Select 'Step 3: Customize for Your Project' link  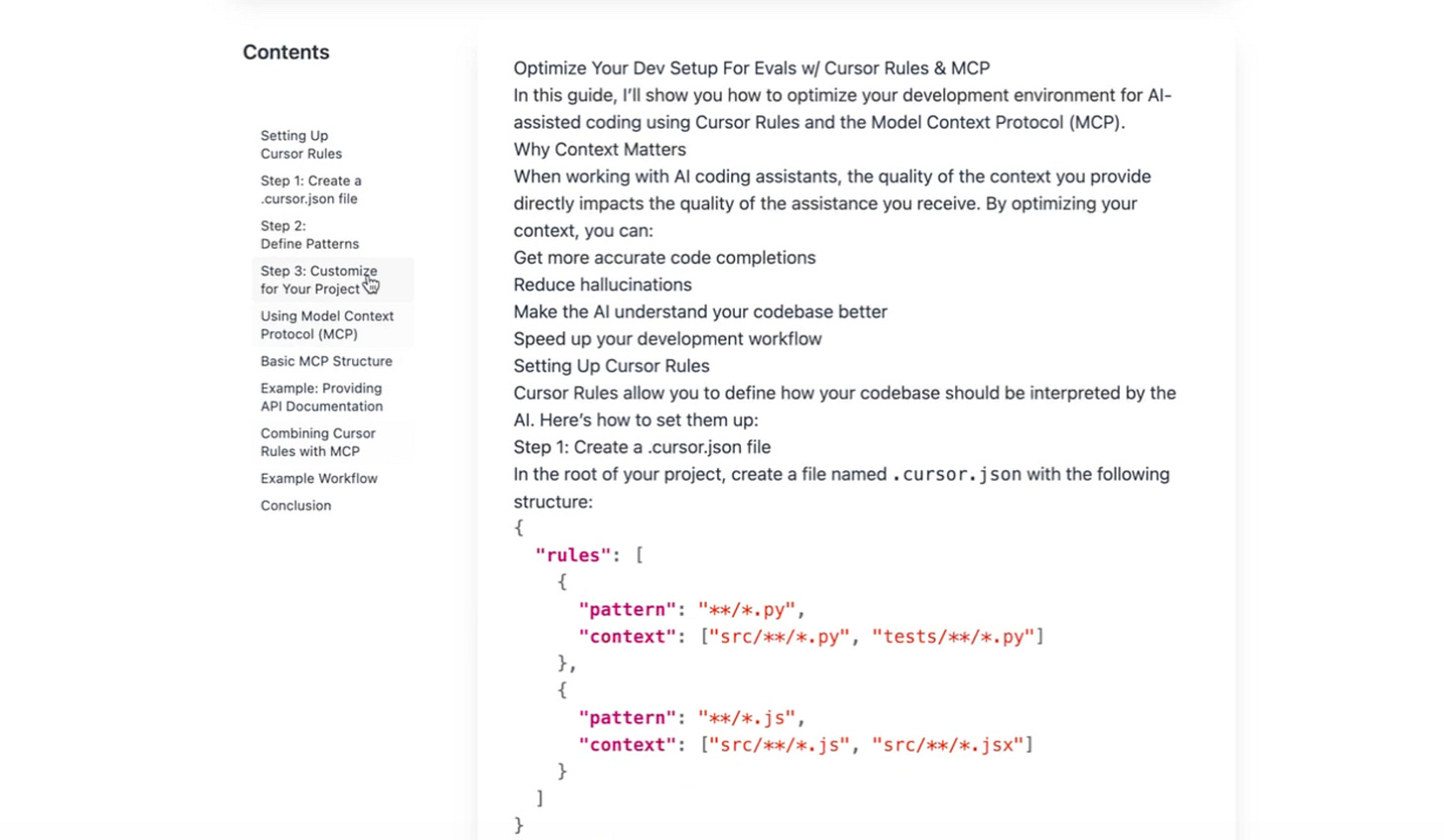318,280
